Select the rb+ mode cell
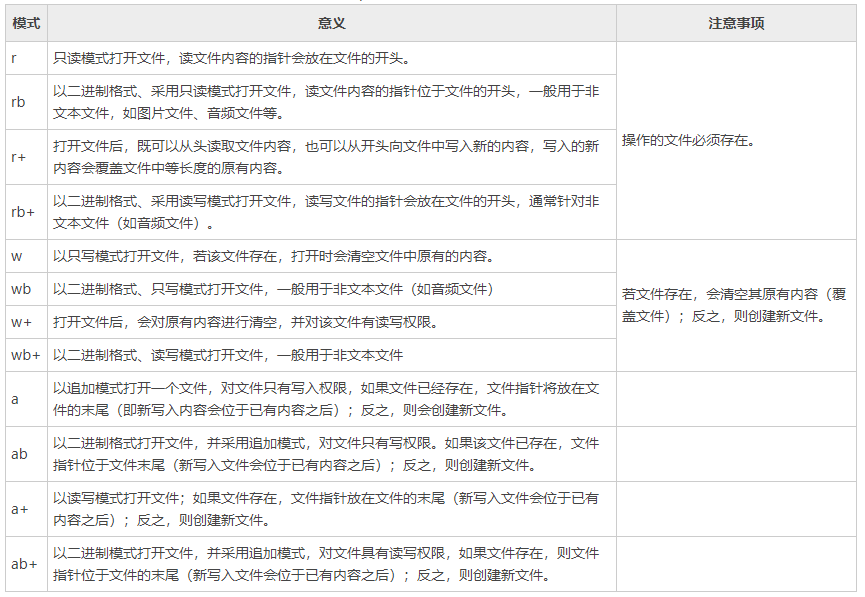Viewport: 865px width, 597px height. click(23, 212)
